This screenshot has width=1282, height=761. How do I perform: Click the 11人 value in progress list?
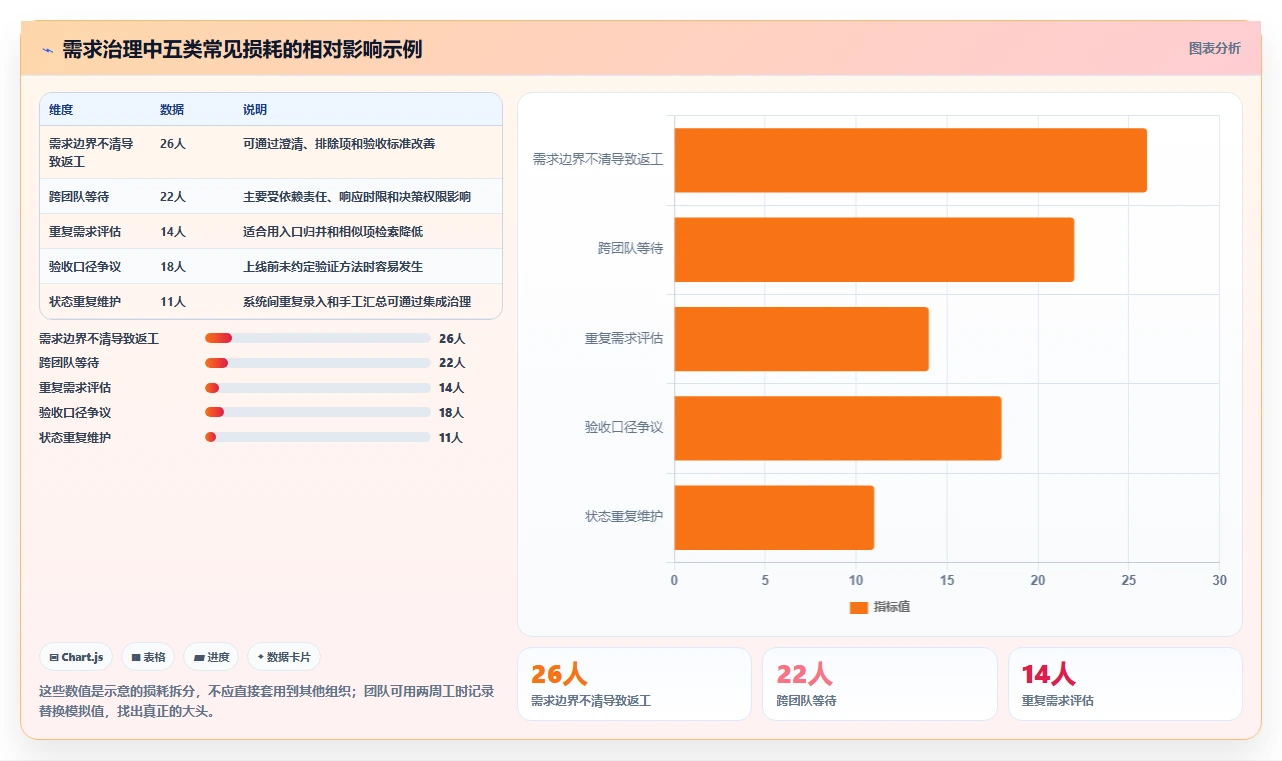click(451, 438)
